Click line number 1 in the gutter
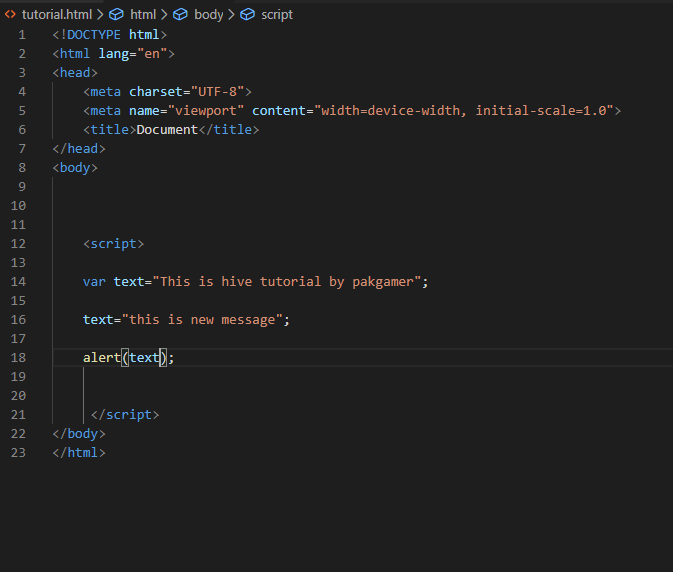673x572 pixels. (x=22, y=35)
